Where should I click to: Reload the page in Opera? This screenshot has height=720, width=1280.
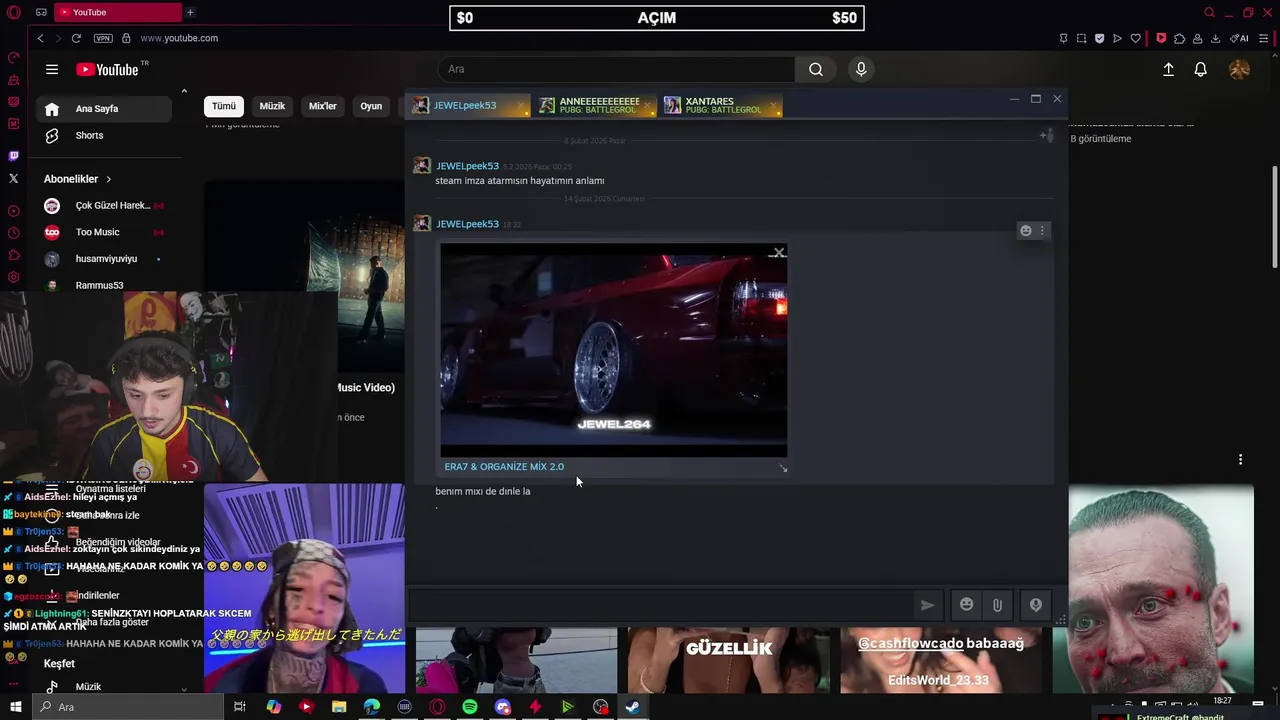76,38
